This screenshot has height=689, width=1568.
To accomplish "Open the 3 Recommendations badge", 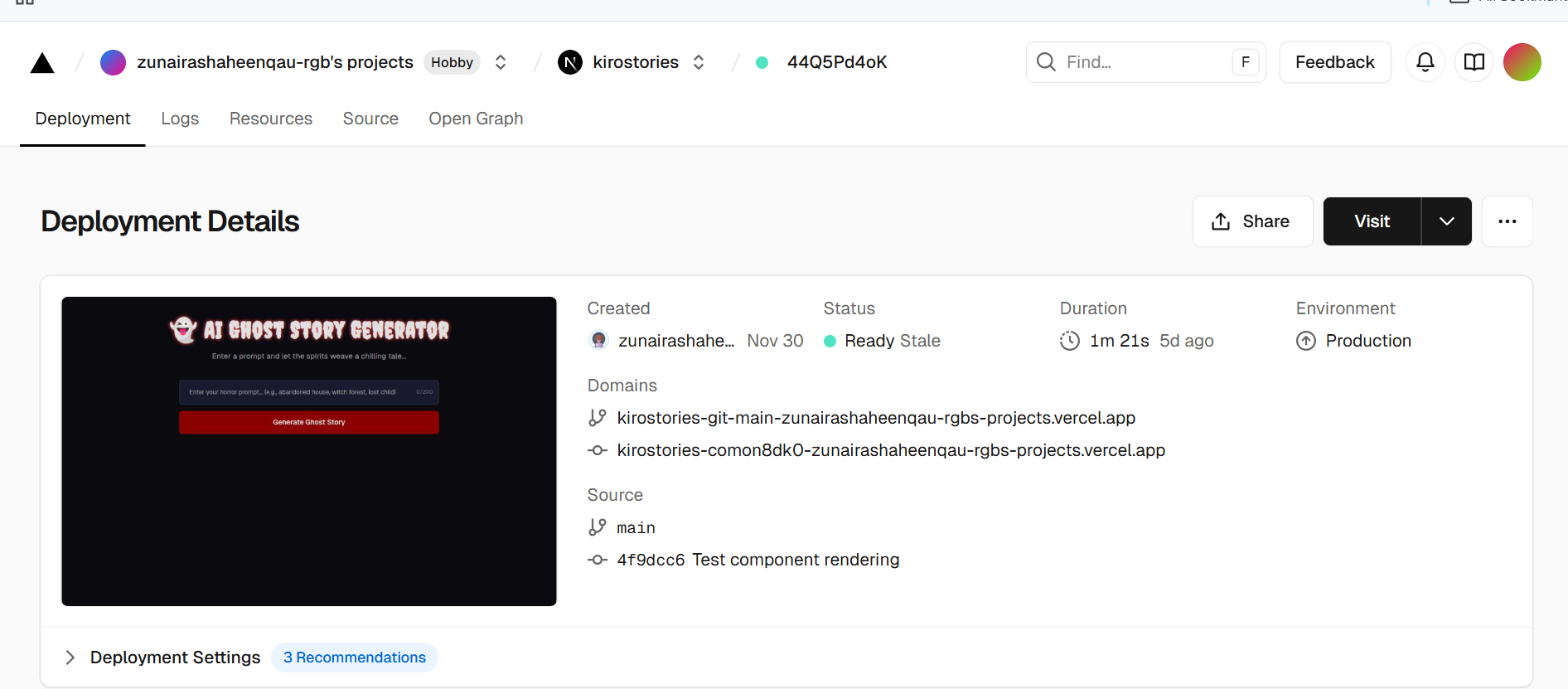I will tap(355, 657).
